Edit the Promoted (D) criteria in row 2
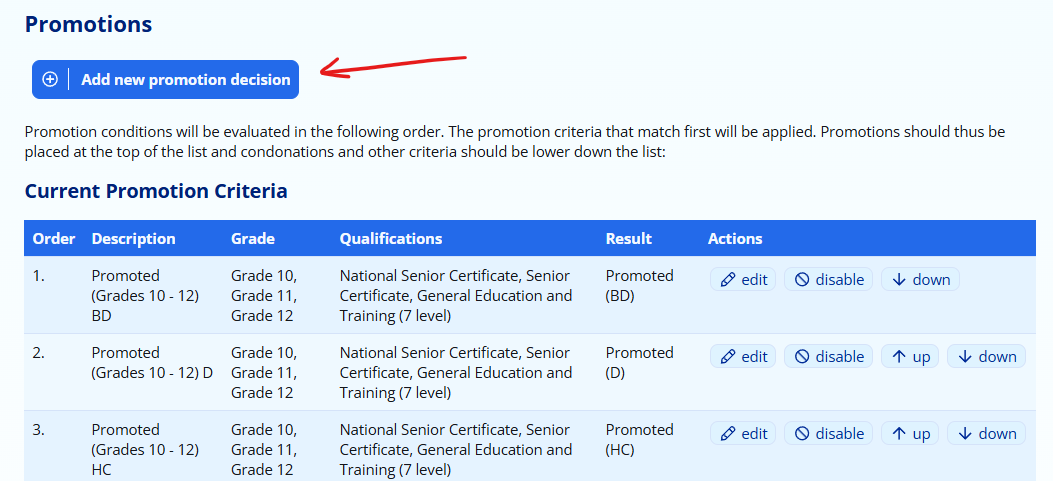Image resolution: width=1053 pixels, height=481 pixels. point(743,357)
